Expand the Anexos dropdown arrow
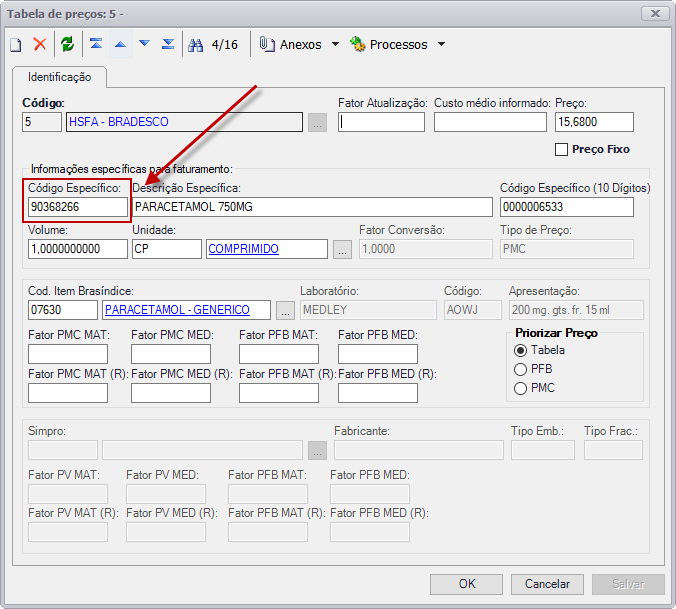The width and height of the screenshot is (676, 609). pyautogui.click(x=335, y=44)
